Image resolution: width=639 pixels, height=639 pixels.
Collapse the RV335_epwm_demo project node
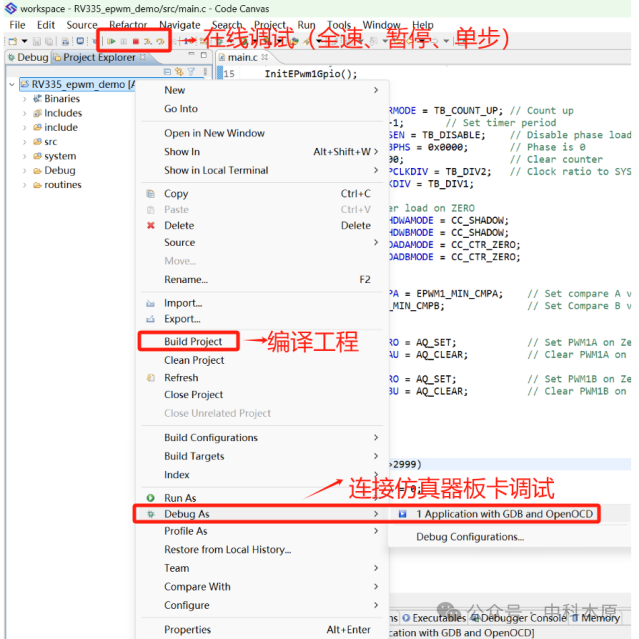12,84
